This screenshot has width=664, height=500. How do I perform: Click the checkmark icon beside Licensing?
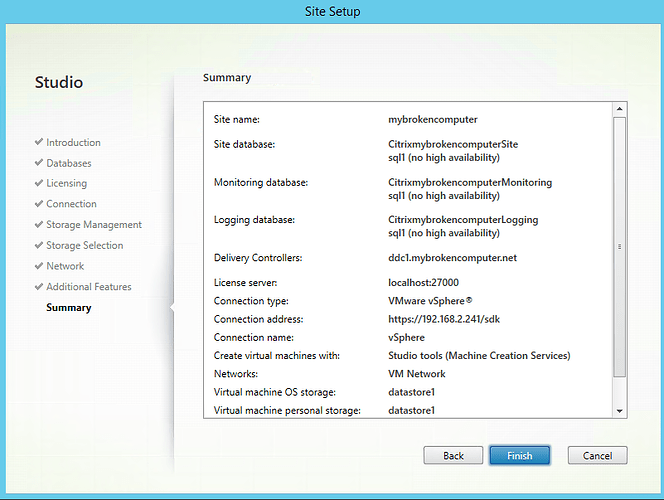39,184
